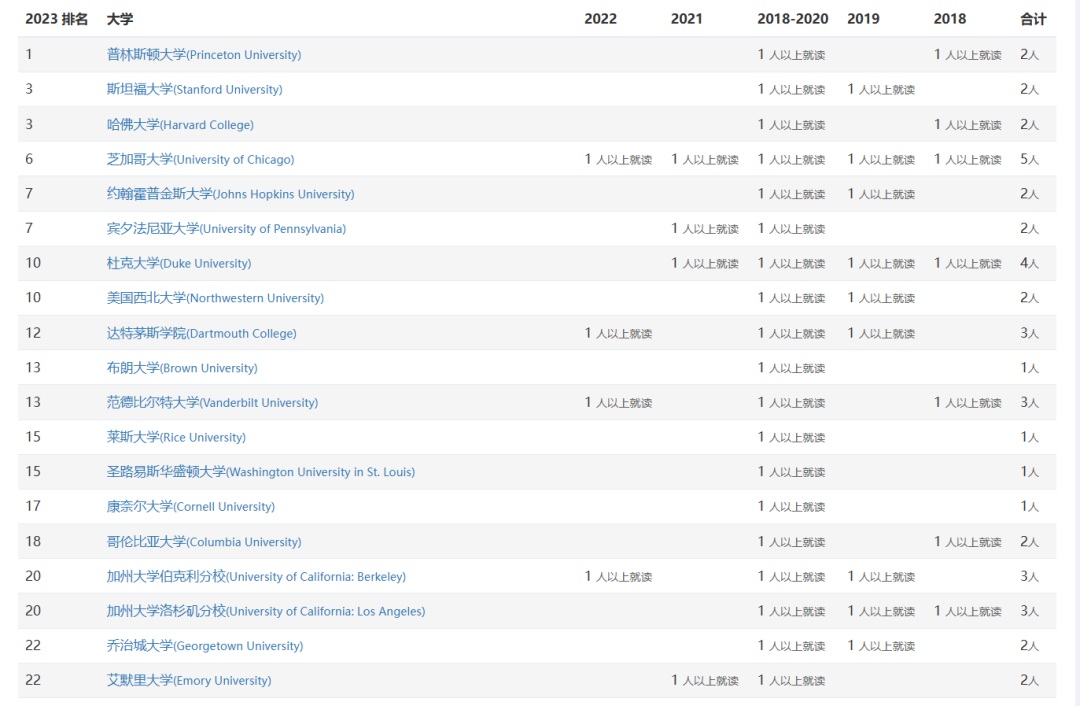Select University of California: Berkeley link
Viewport: 1080px width, 706px height.
[256, 577]
